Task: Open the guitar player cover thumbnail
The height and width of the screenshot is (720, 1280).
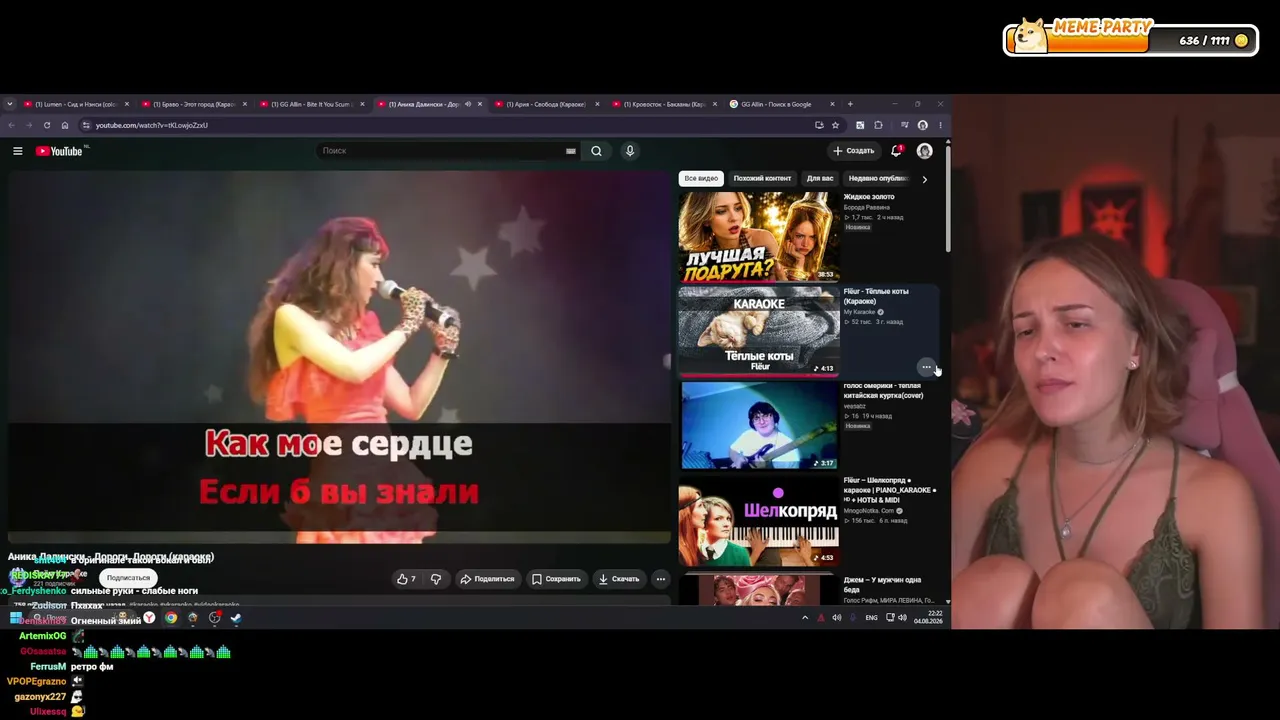Action: [759, 425]
